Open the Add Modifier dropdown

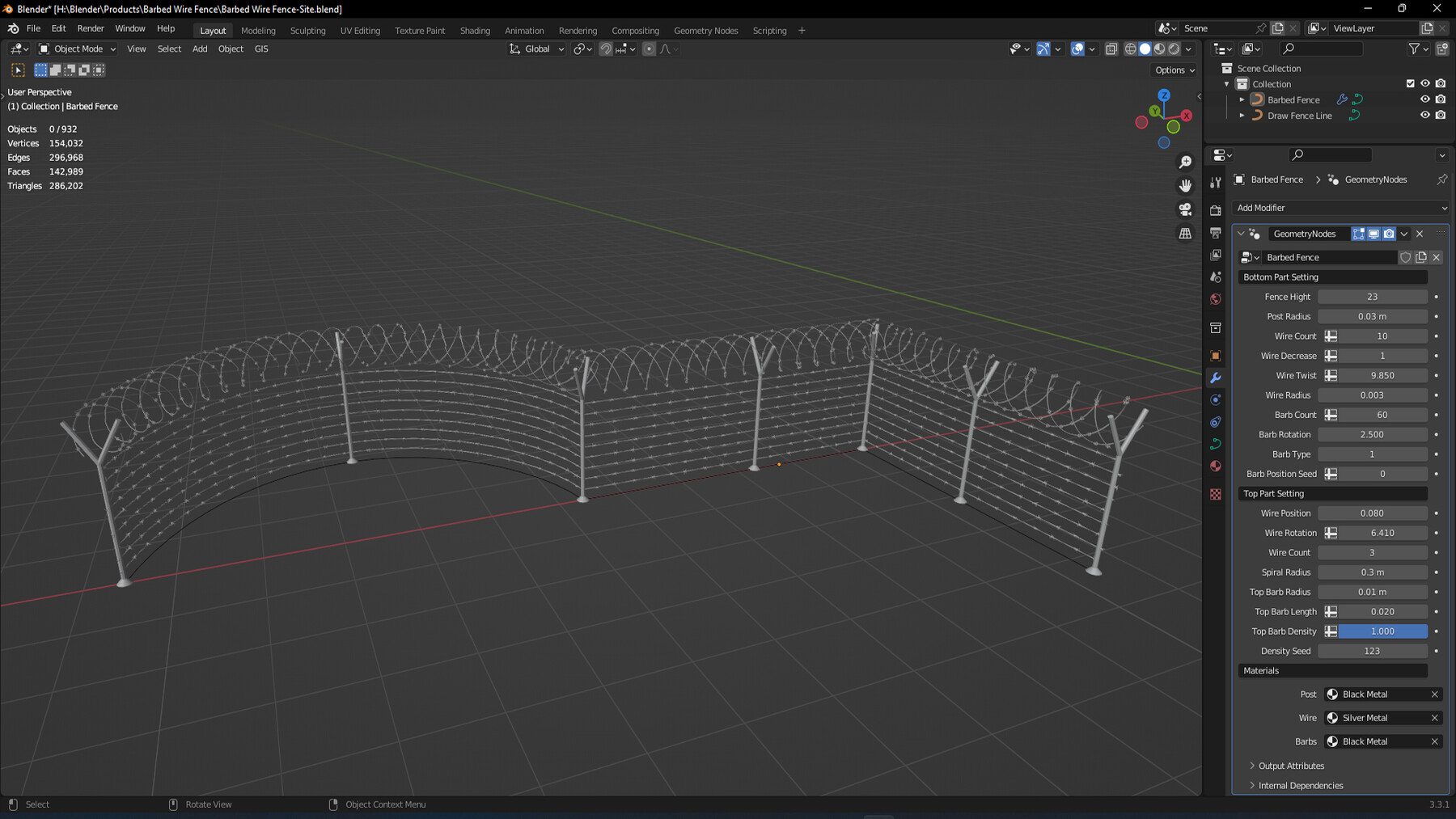(1339, 208)
